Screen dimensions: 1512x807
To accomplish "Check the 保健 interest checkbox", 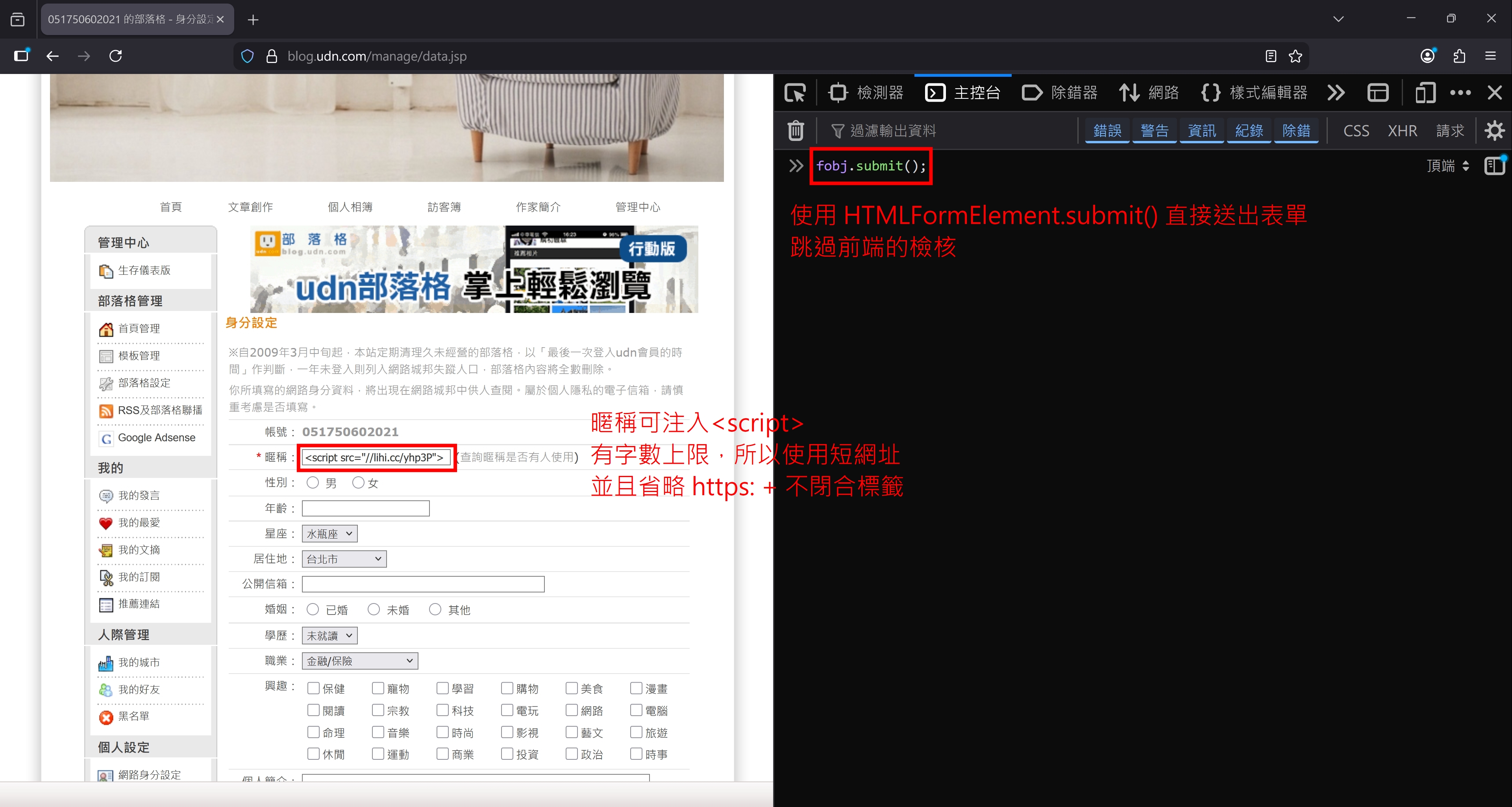I will 313,688.
